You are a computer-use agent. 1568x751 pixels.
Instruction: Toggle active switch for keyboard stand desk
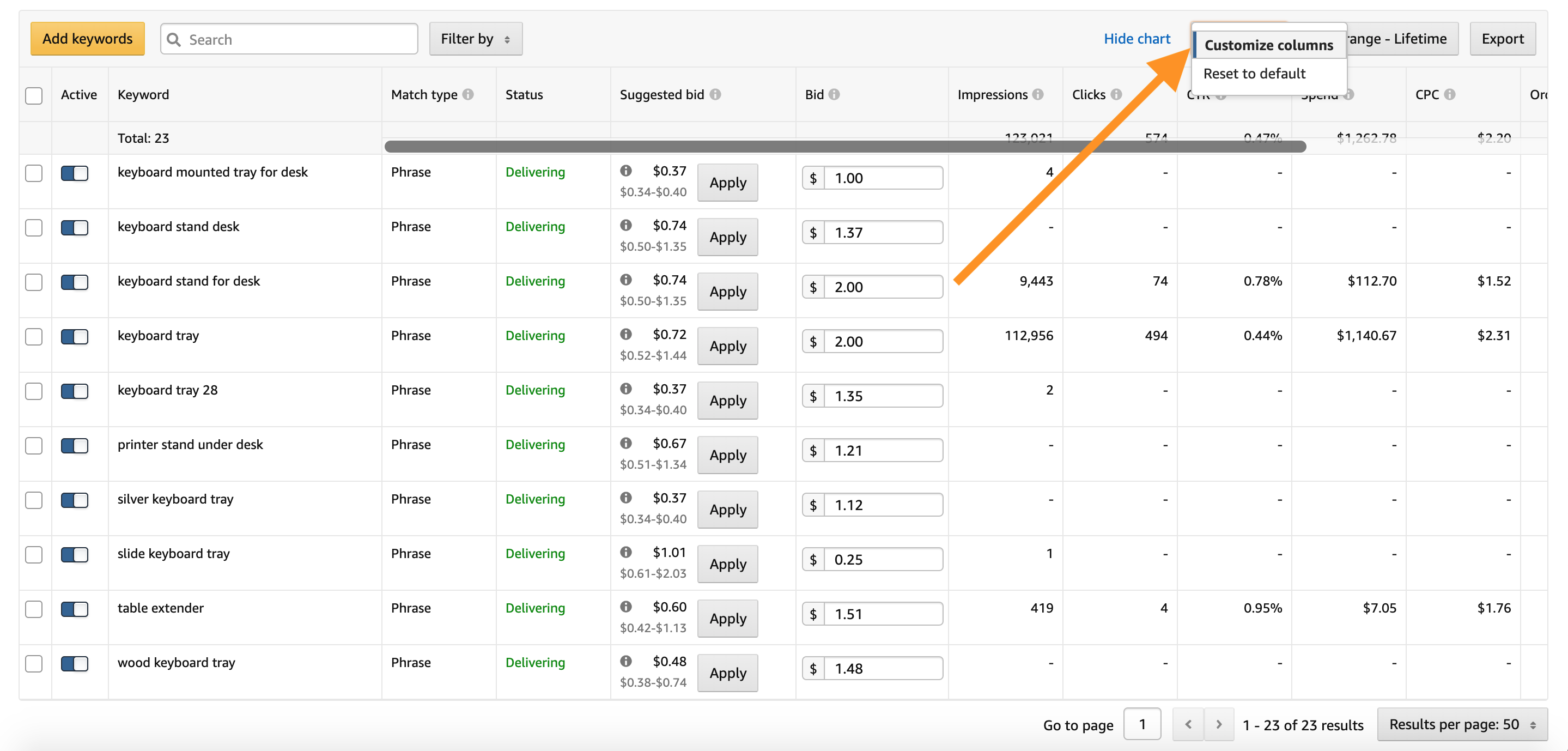tap(74, 228)
